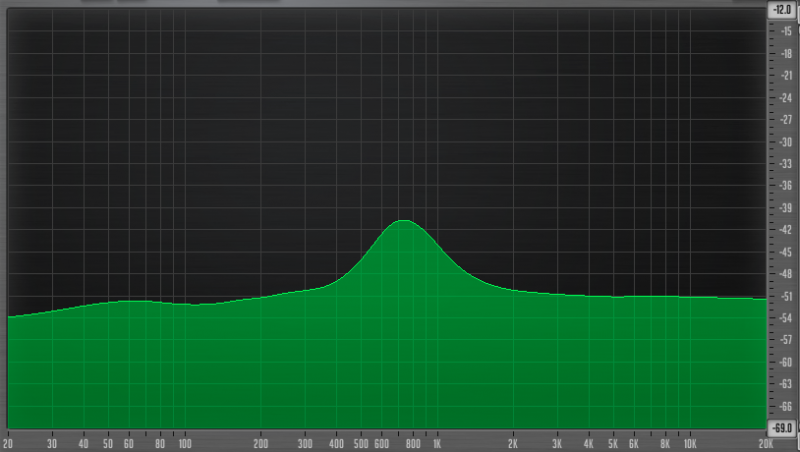Screen dimensions: 800x452
Task: Click the 2K frequency axis label
Action: click(x=512, y=443)
